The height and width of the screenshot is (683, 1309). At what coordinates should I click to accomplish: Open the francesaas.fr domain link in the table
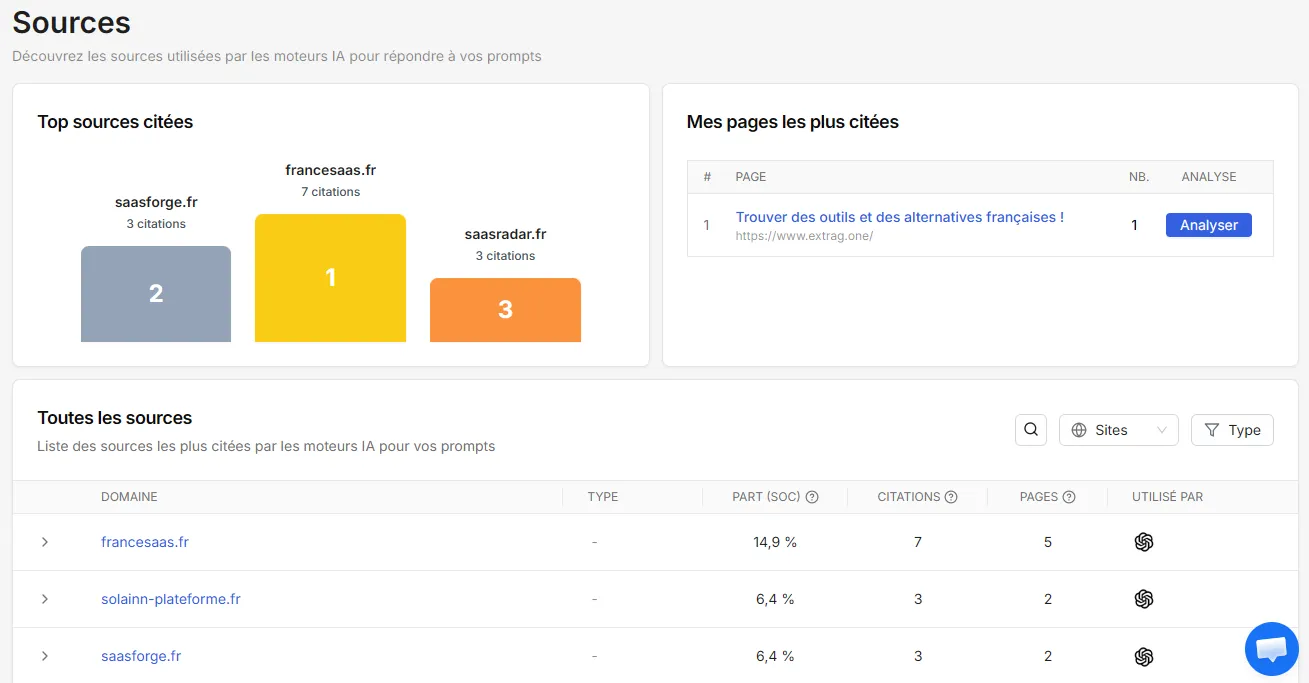pyautogui.click(x=145, y=542)
